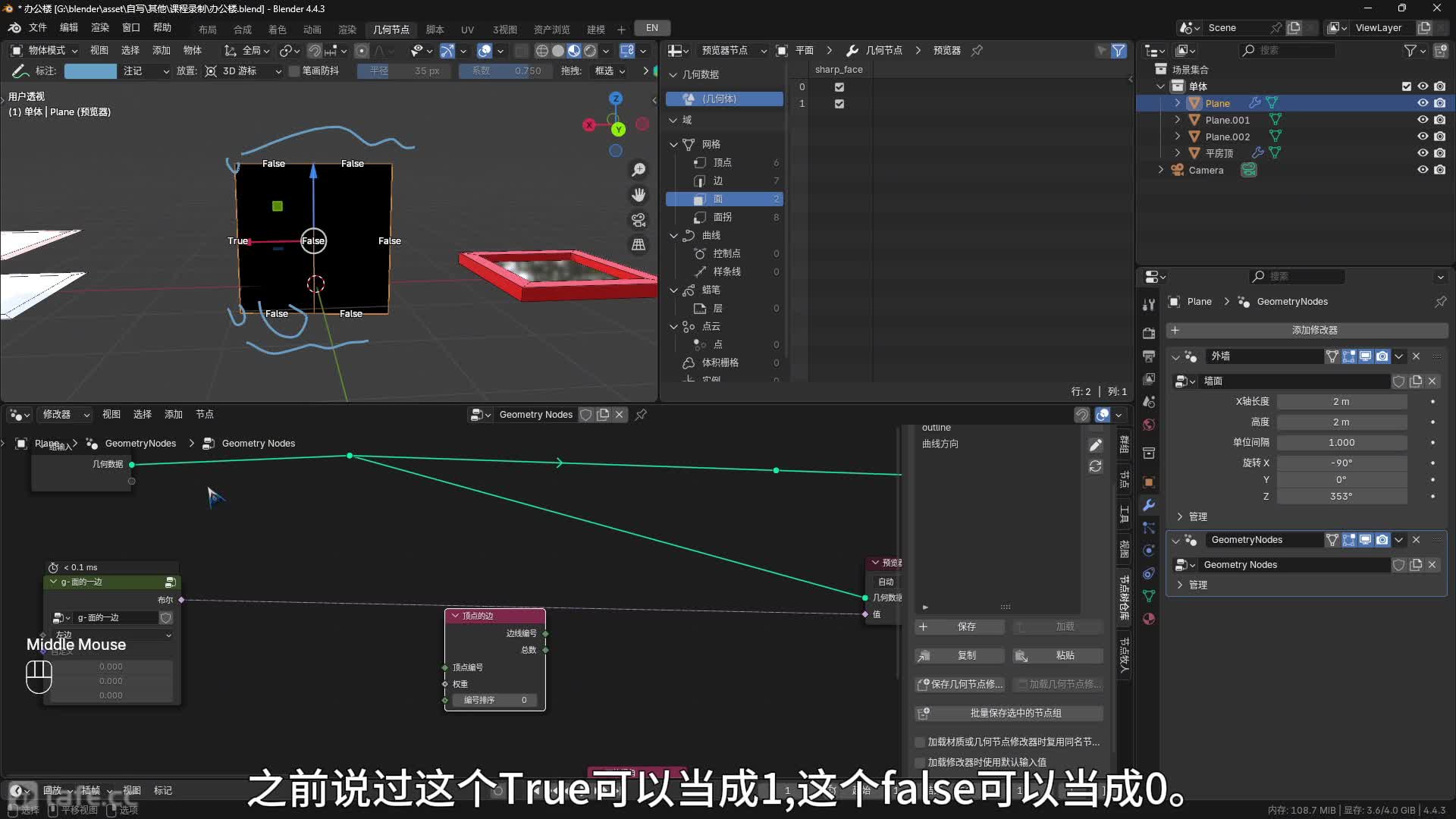Image resolution: width=1456 pixels, height=819 pixels.
Task: Click the Z axis navigation gizmo
Action: [616, 99]
